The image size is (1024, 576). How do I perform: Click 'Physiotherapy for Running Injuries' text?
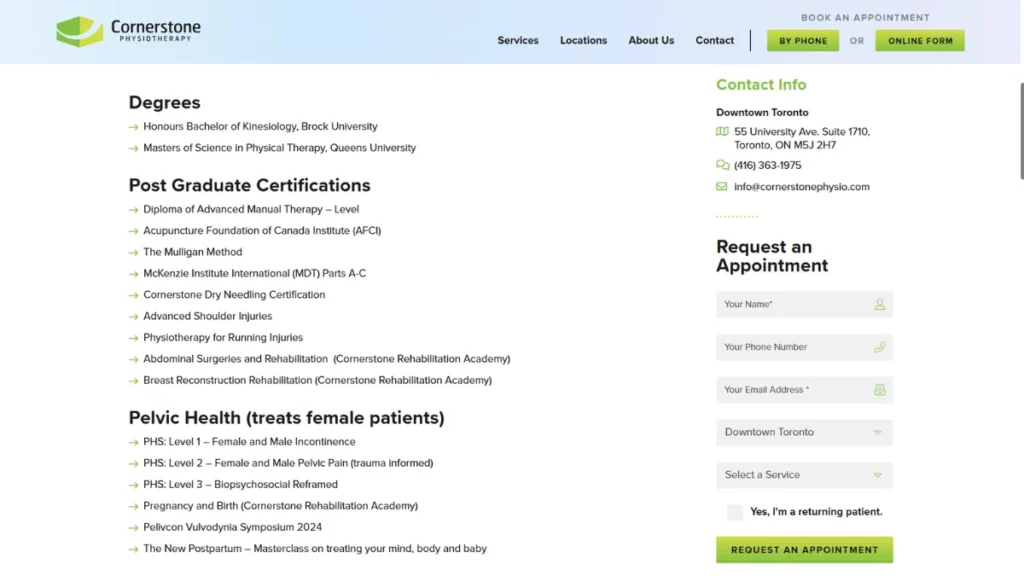223,338
